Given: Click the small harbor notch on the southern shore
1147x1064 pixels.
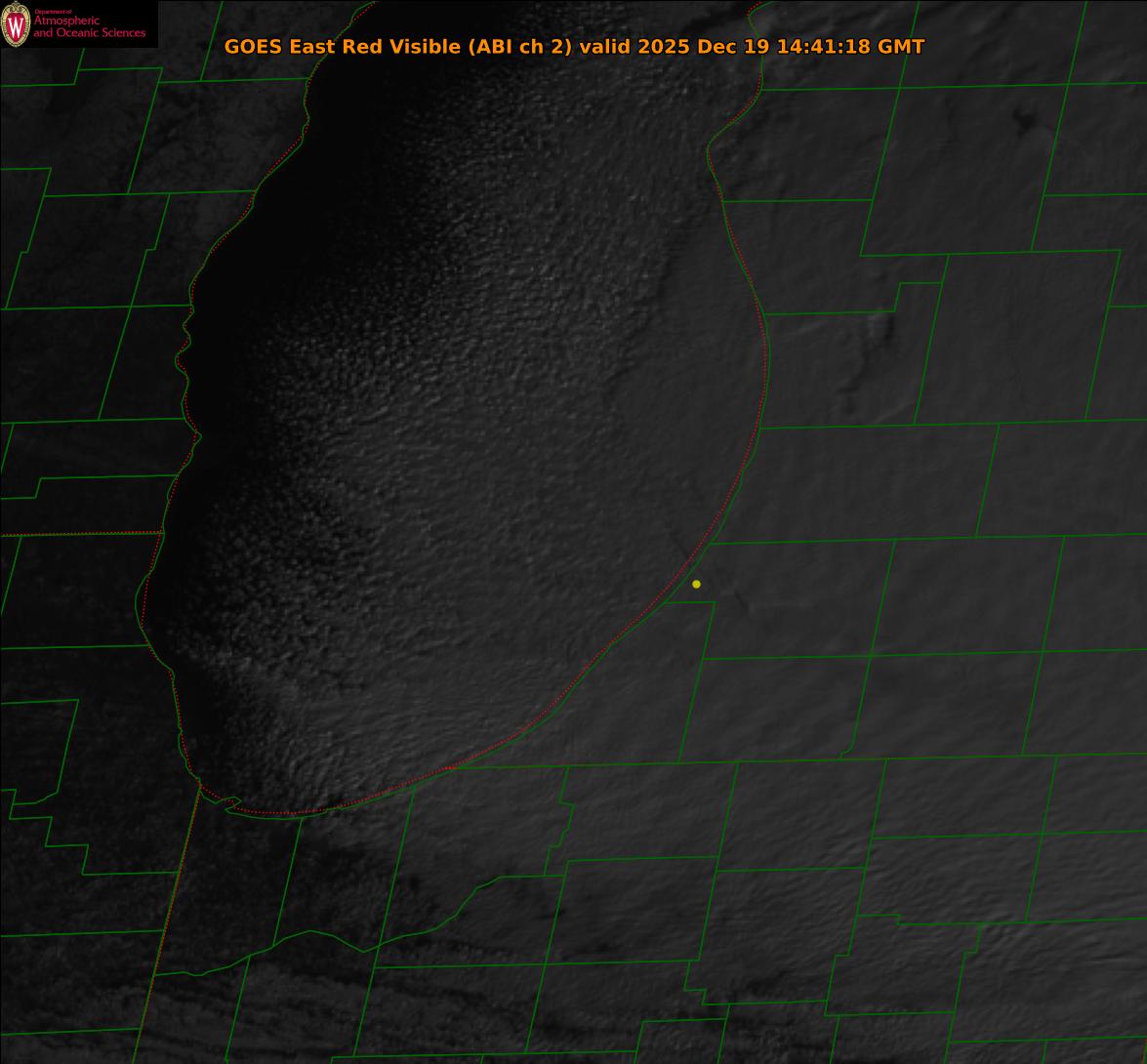Looking at the screenshot, I should [x=232, y=804].
